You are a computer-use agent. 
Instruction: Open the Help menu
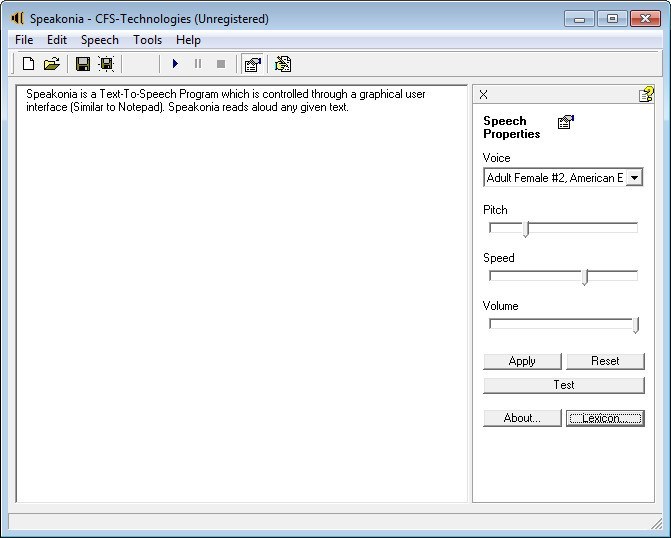(x=188, y=40)
